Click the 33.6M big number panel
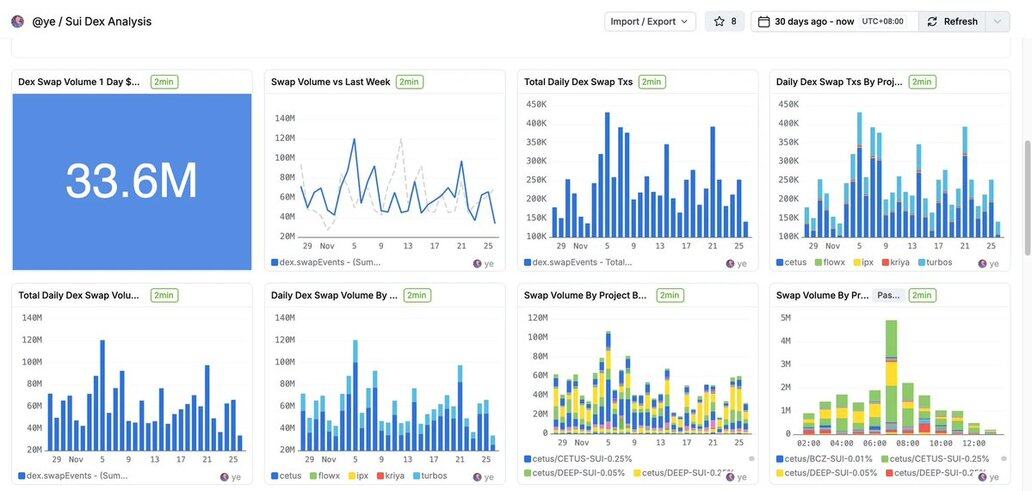Screen dimensions: 1032x491 pos(132,181)
